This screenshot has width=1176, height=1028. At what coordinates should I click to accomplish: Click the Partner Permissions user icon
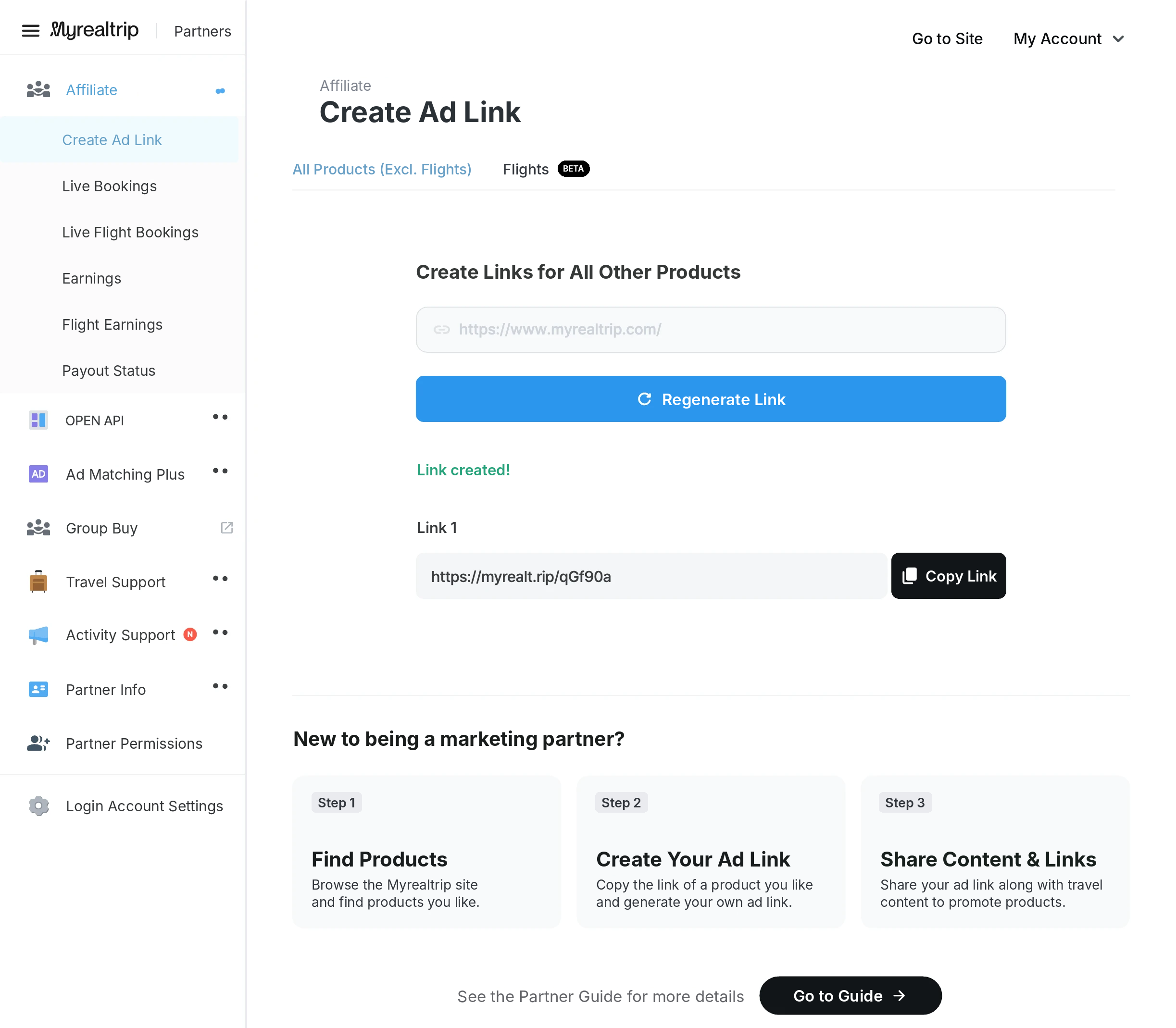point(38,743)
